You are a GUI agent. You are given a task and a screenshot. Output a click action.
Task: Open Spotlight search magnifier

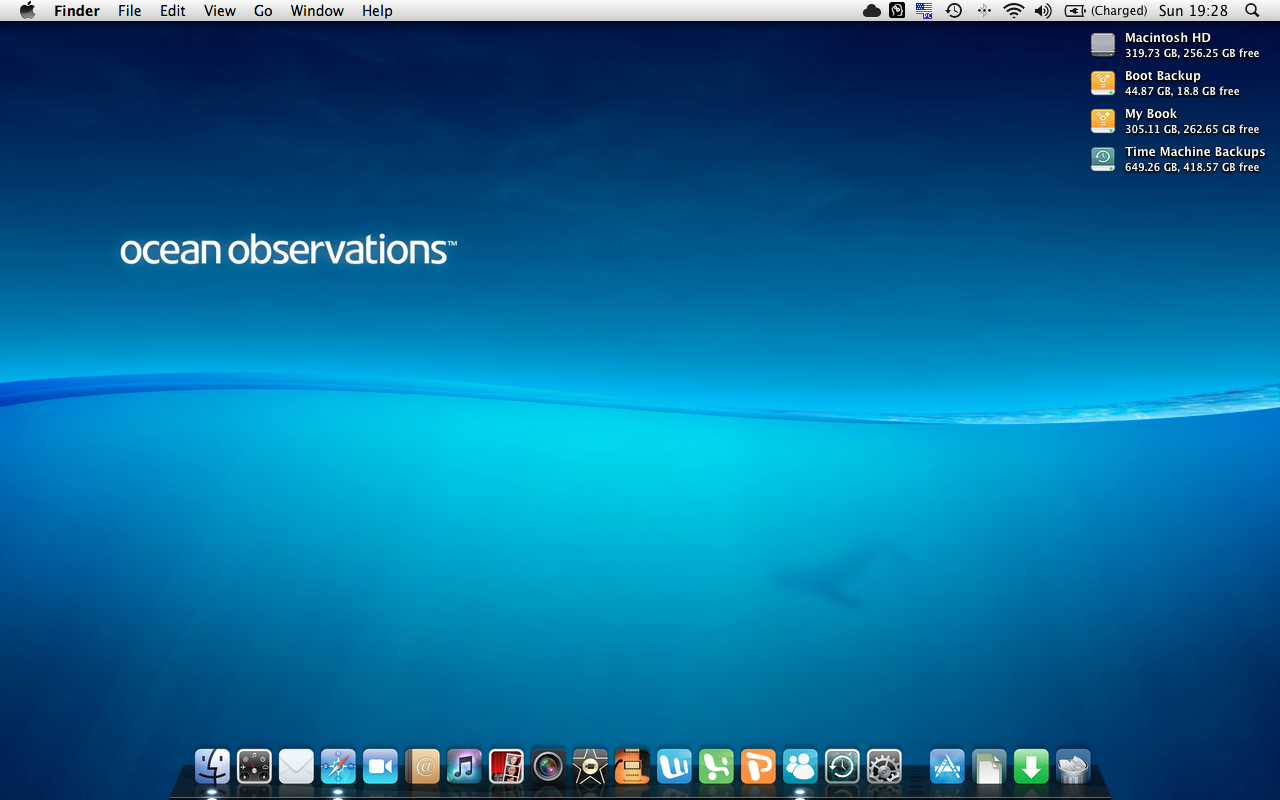pyautogui.click(x=1252, y=11)
